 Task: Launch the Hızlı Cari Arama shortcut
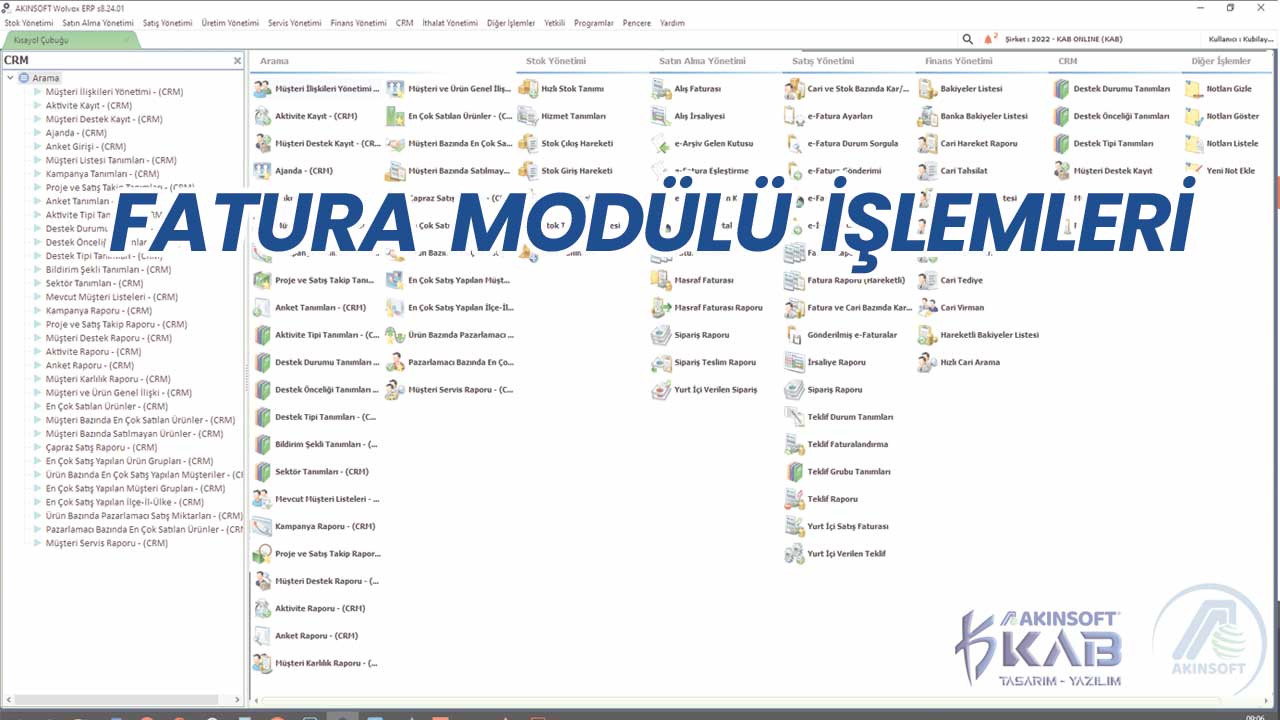959,362
